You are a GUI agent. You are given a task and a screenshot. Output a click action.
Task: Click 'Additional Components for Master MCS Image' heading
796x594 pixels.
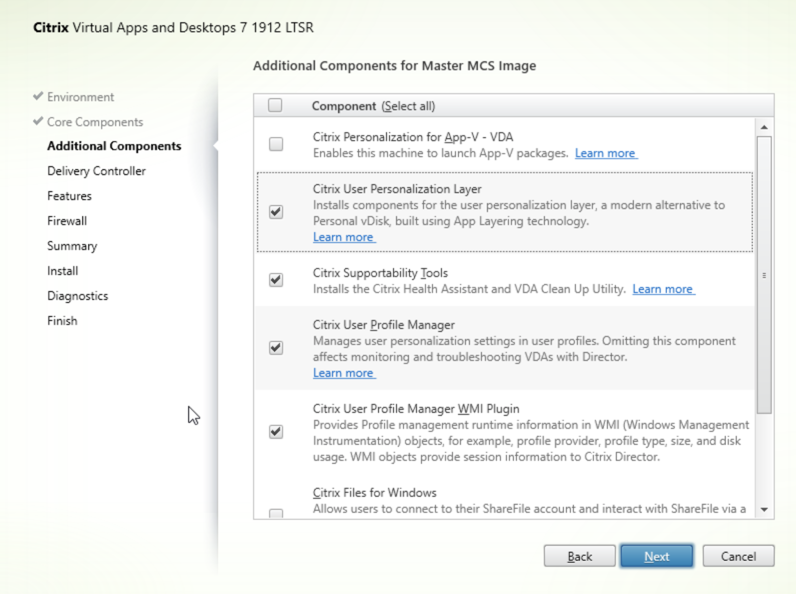pyautogui.click(x=394, y=65)
